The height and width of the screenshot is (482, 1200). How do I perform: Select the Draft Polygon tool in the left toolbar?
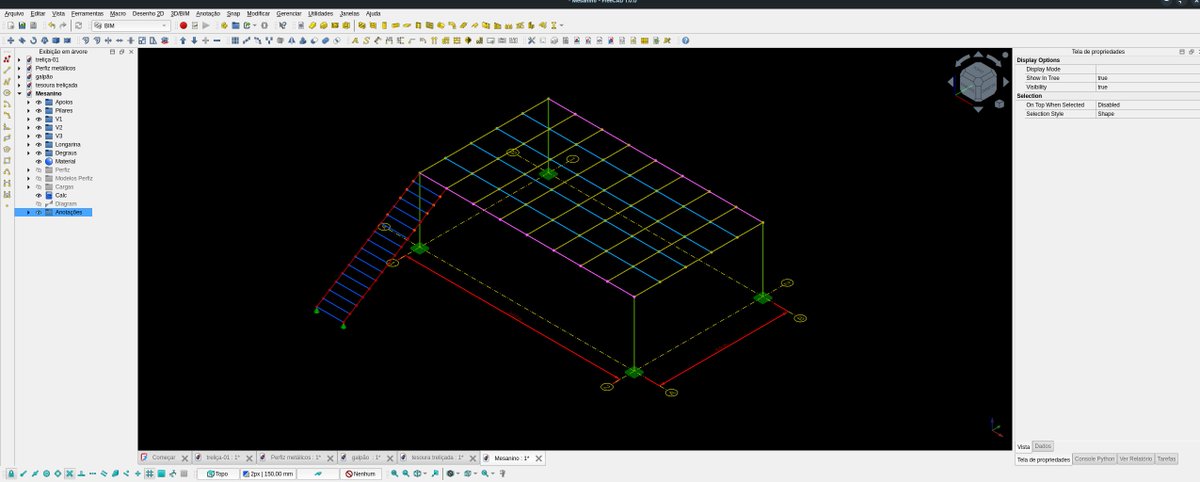[7, 149]
